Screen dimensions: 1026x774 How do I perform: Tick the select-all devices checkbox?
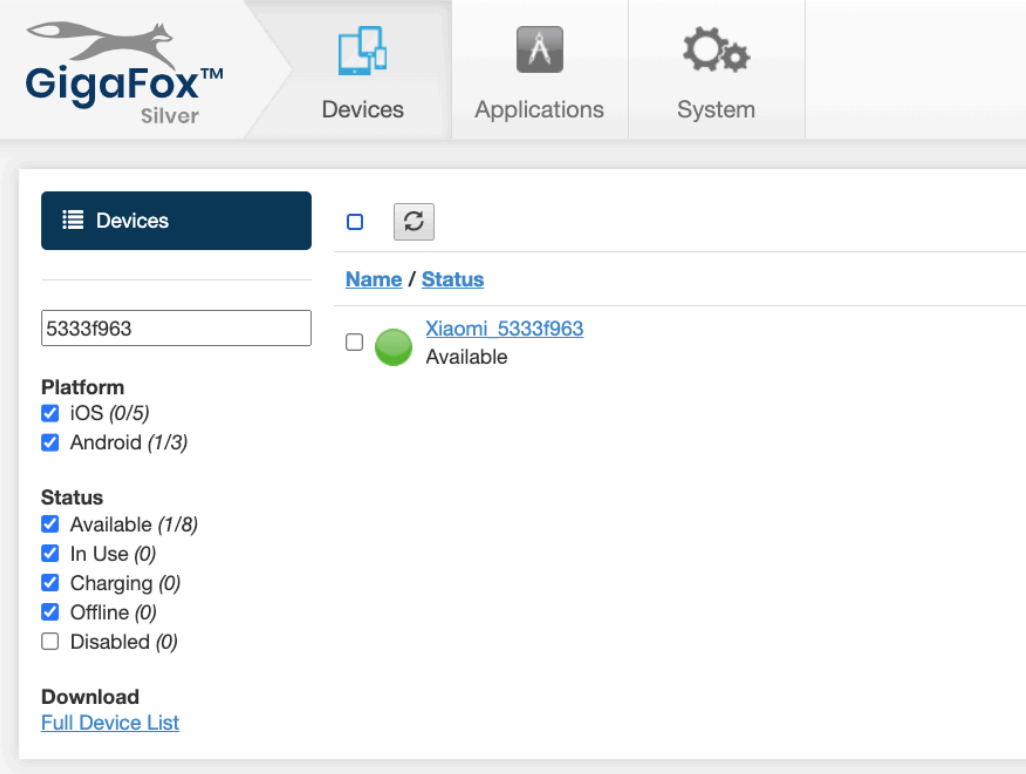[355, 222]
